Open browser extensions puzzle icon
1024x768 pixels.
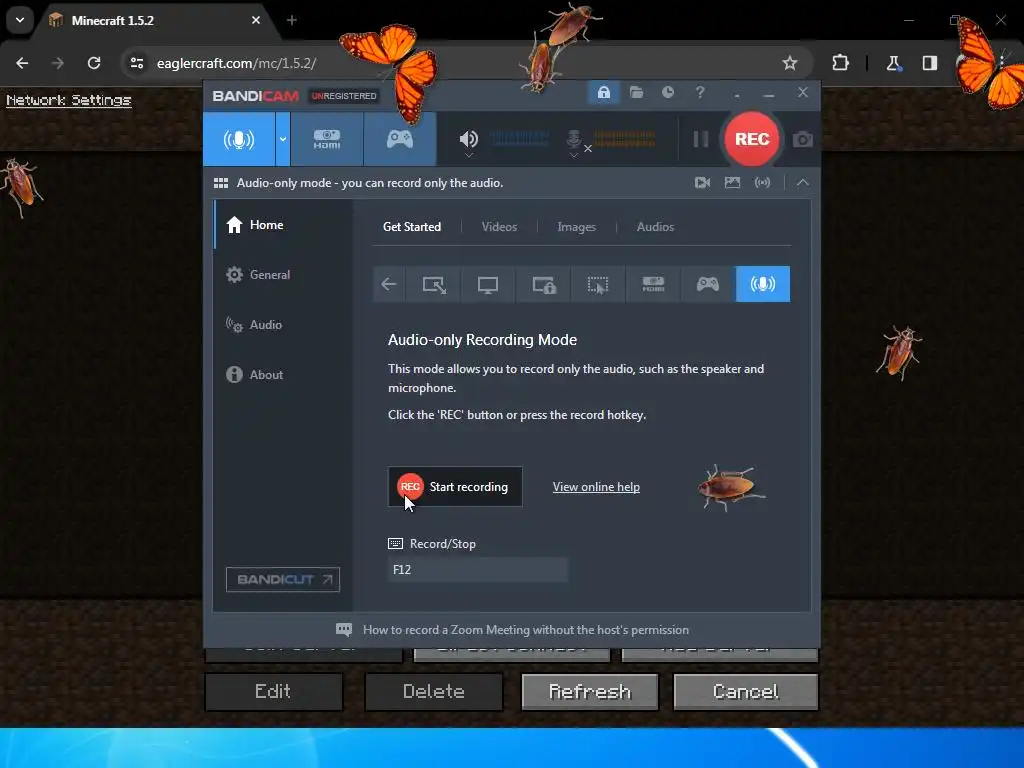pos(840,63)
